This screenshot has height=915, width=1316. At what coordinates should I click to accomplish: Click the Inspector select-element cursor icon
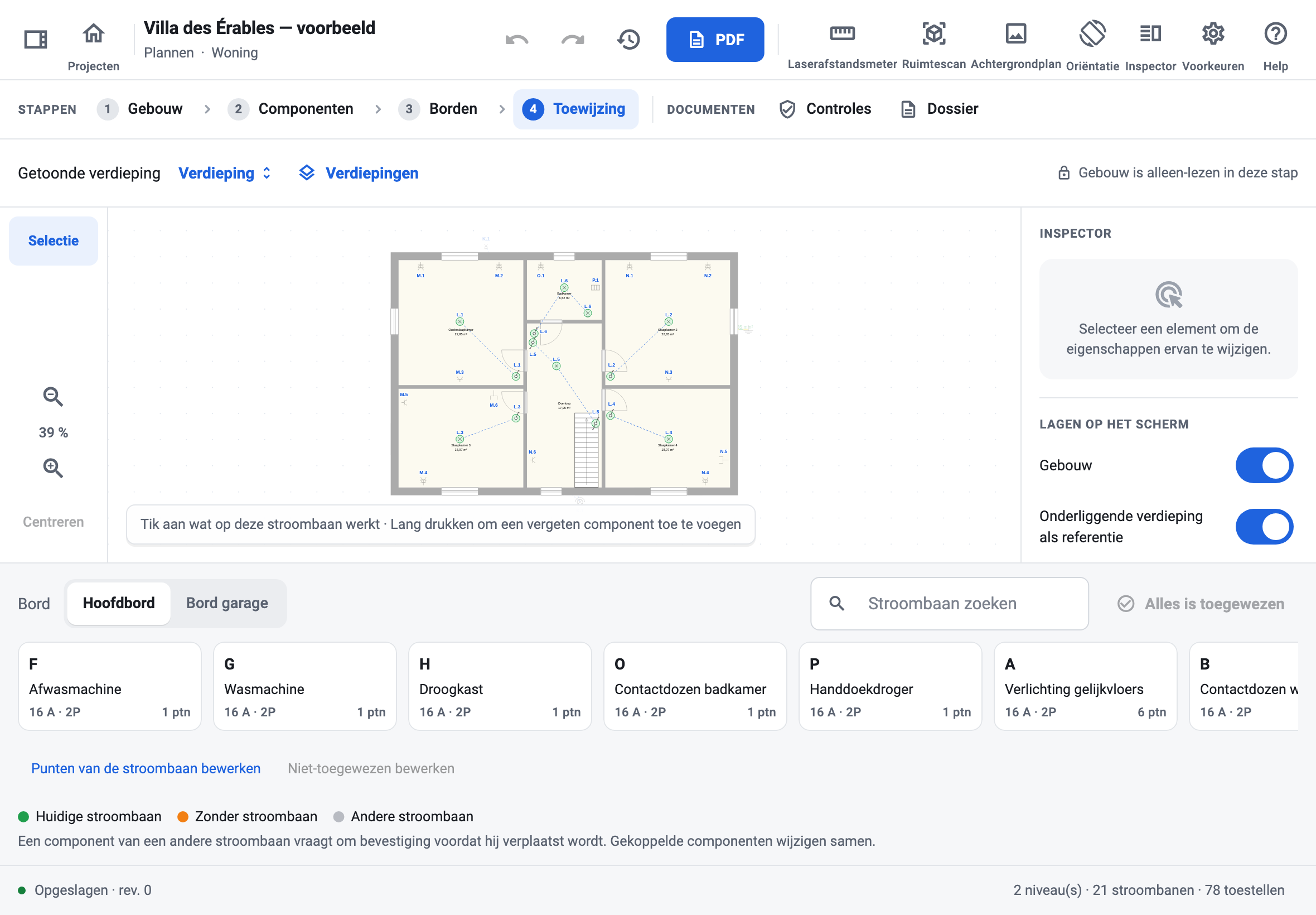pos(1168,295)
